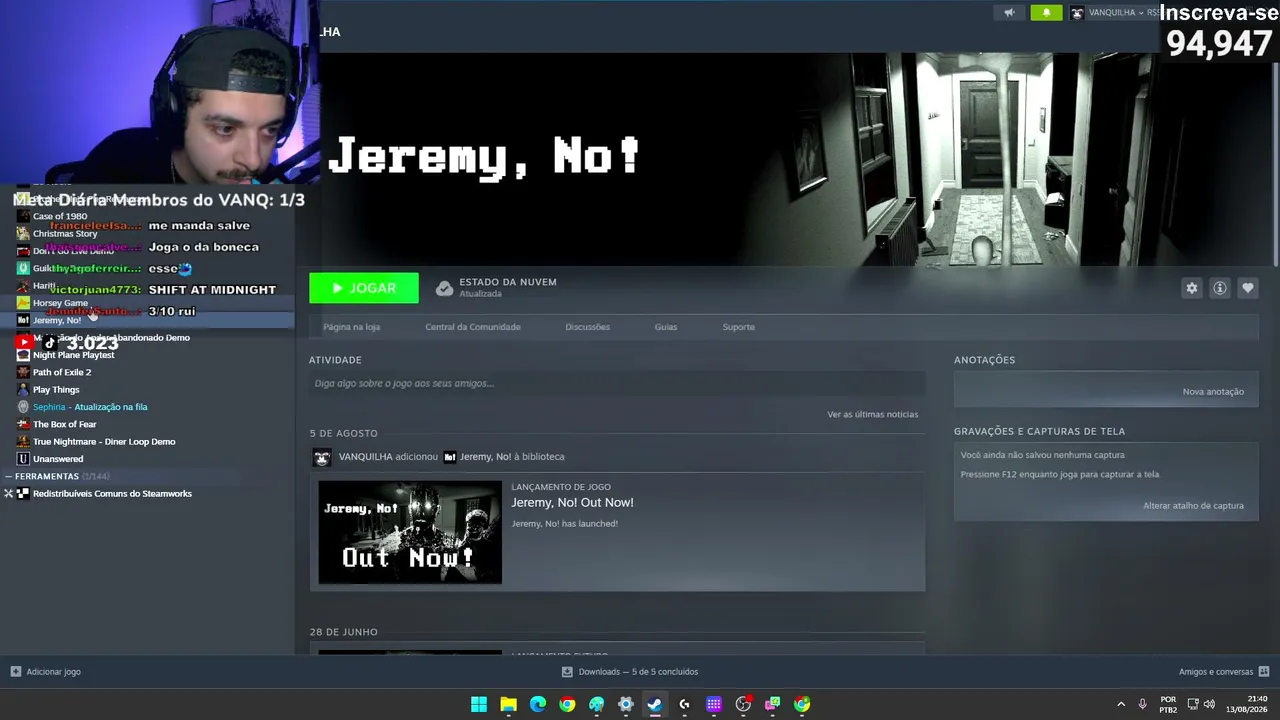Click the VANQUILHA avatar in activity feed

322,457
